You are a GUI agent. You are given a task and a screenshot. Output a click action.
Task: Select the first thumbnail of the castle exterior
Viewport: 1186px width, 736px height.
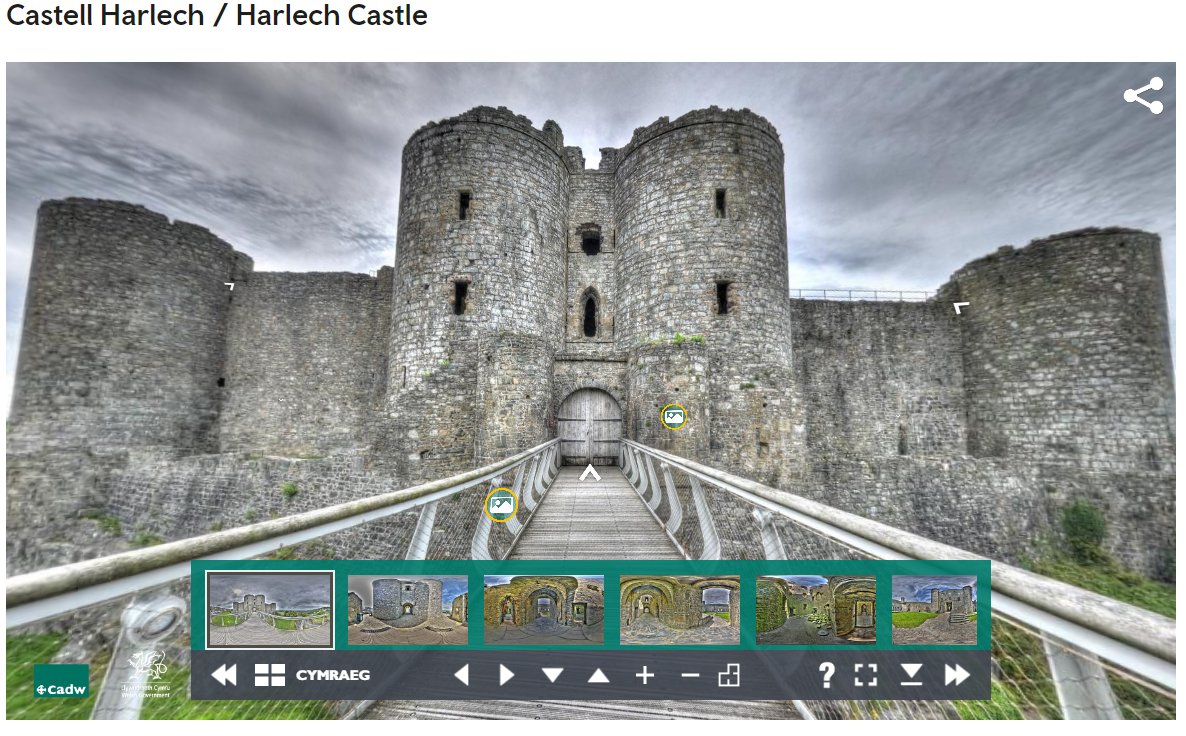point(270,610)
